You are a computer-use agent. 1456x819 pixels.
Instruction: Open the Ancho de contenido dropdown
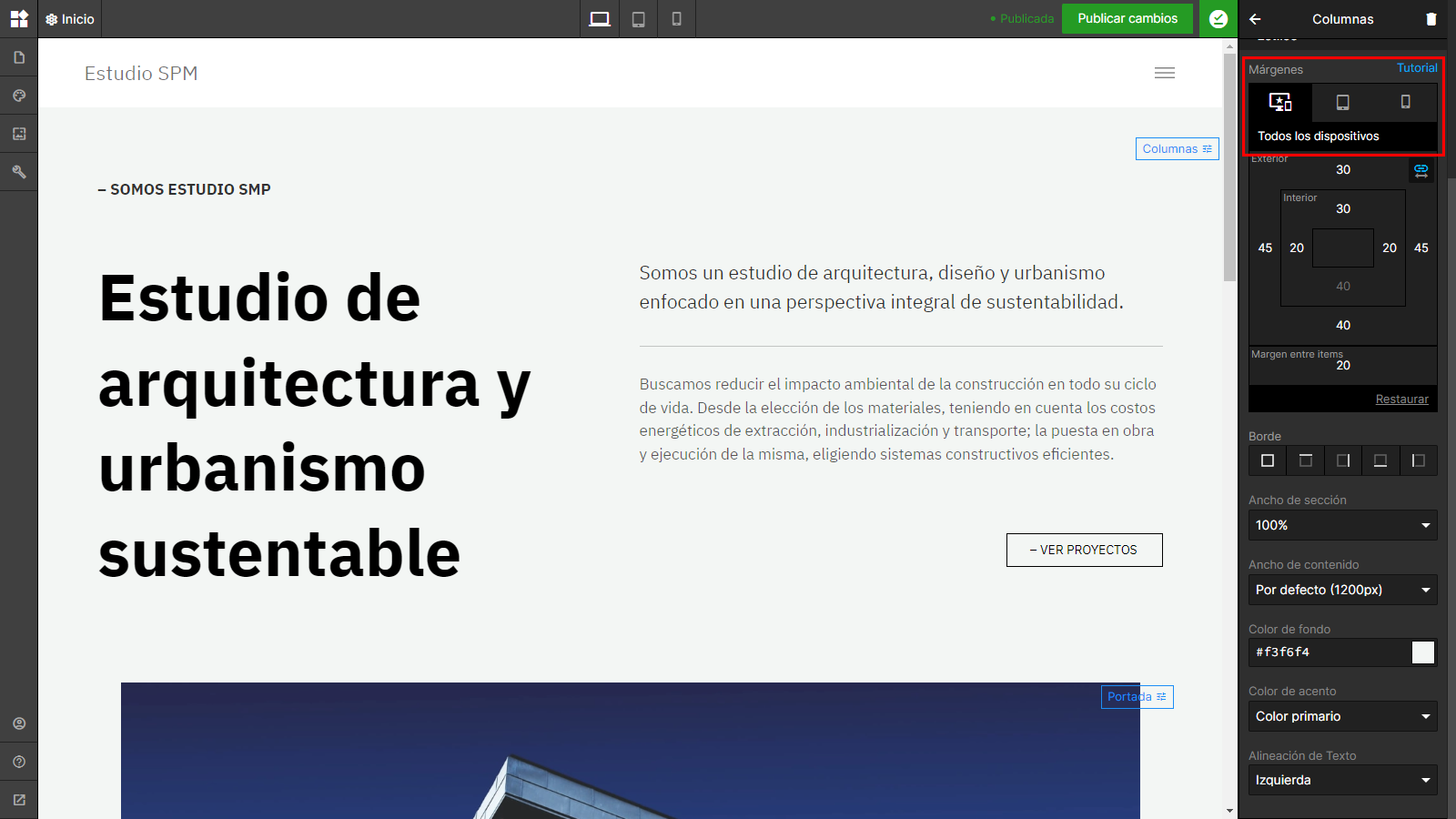tap(1342, 590)
